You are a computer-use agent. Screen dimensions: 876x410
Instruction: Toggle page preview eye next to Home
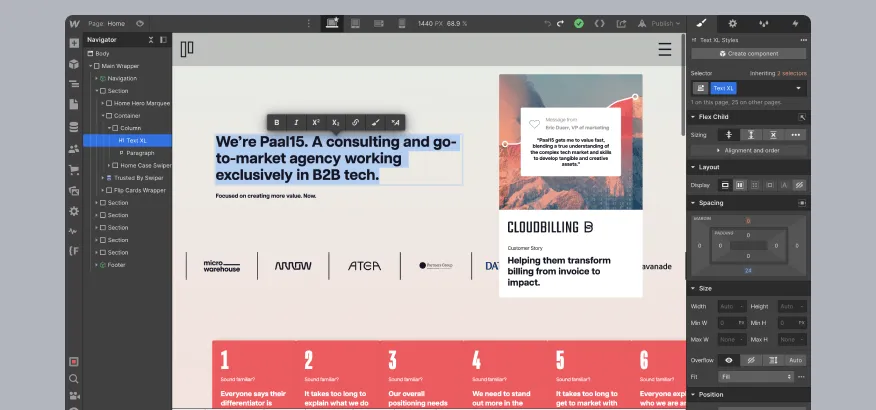tap(140, 23)
